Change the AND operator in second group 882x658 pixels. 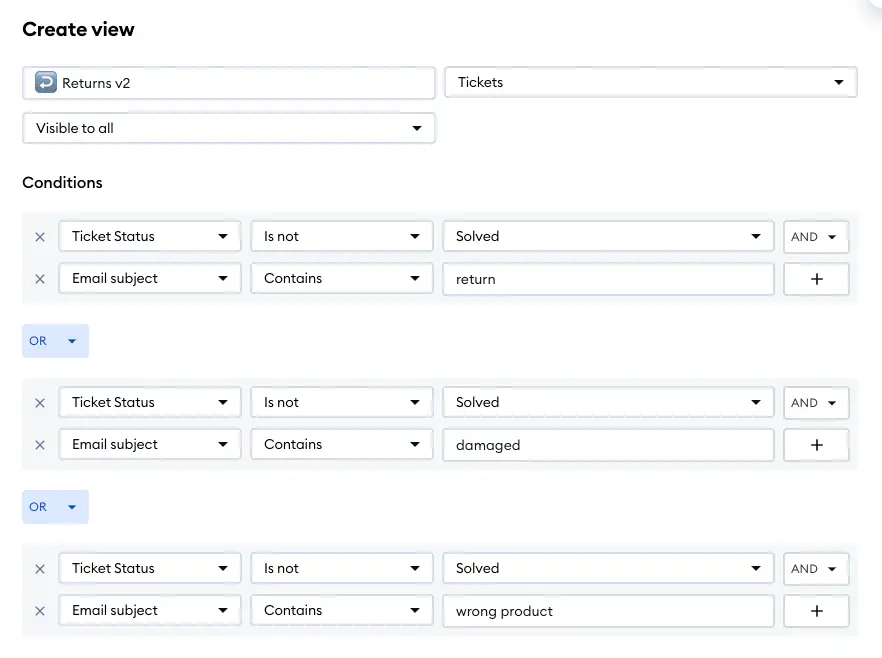coord(816,403)
